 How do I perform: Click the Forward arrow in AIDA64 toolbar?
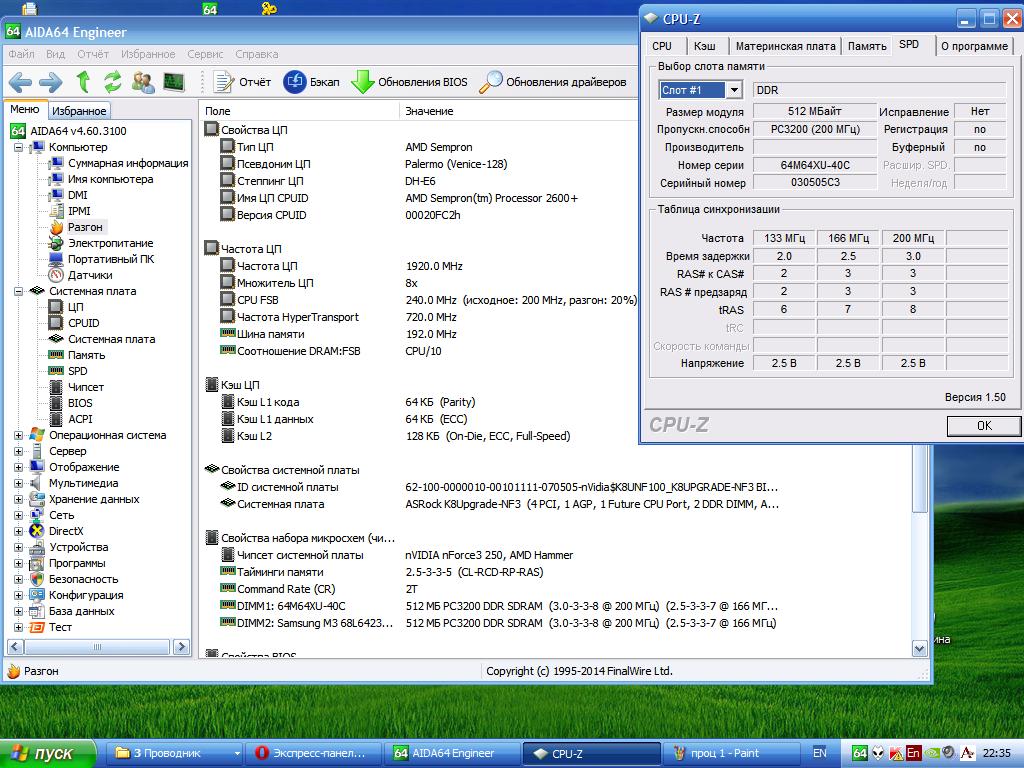pyautogui.click(x=51, y=82)
